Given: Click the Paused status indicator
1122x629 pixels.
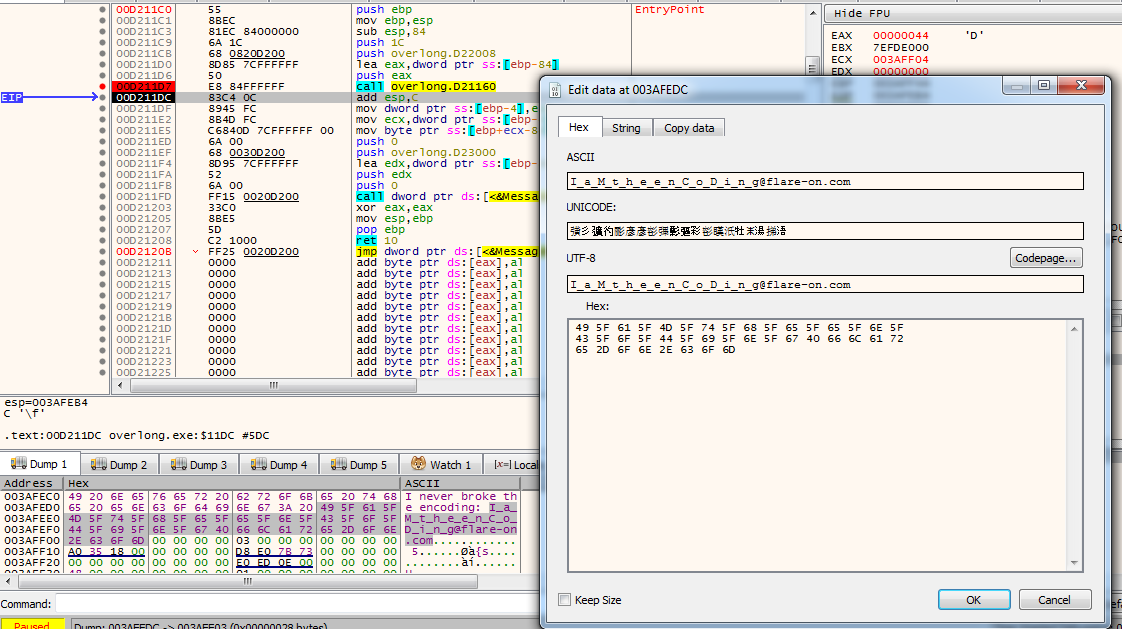Looking at the screenshot, I should click(32, 625).
